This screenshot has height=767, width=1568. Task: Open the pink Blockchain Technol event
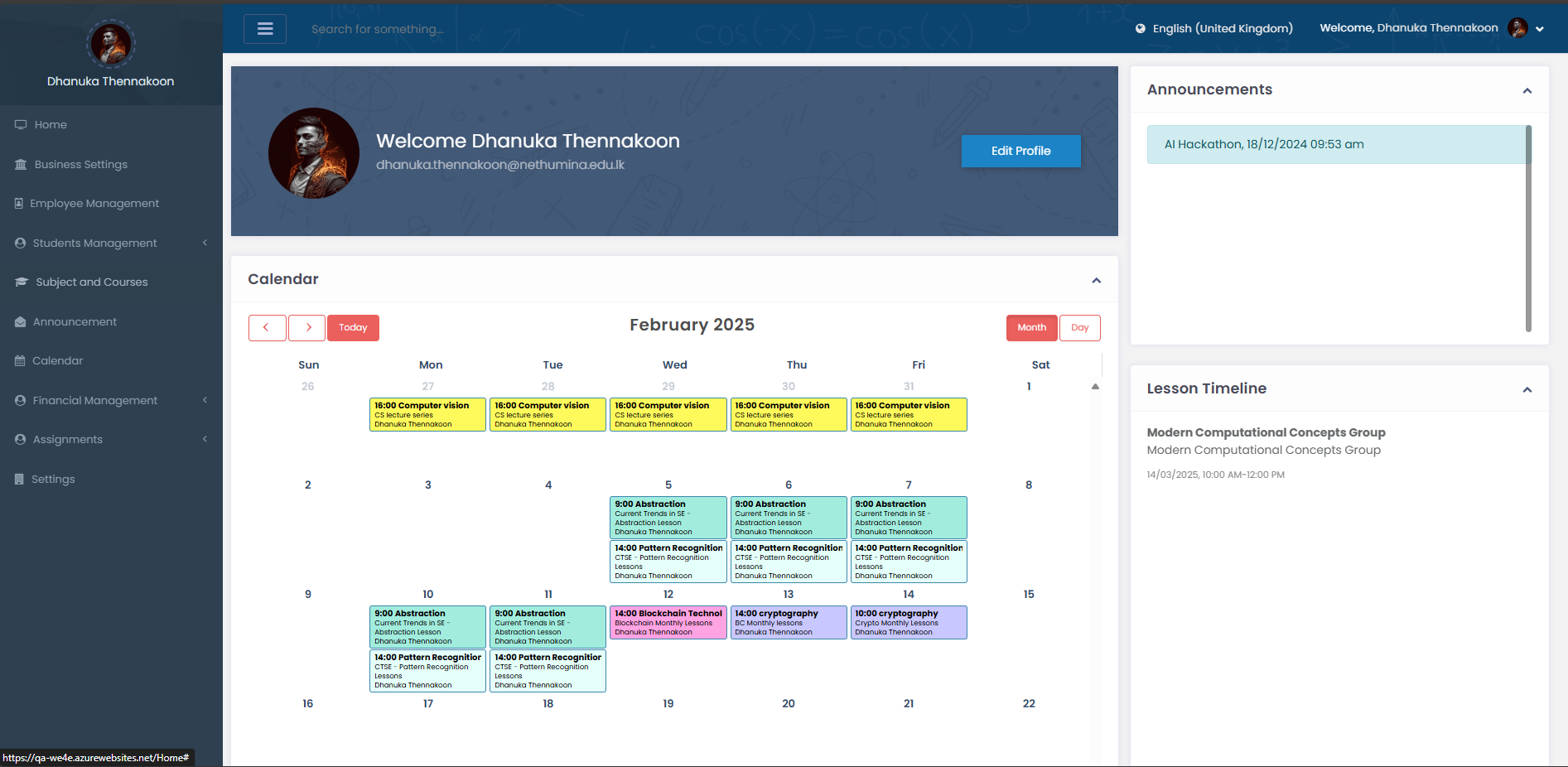[x=668, y=623]
